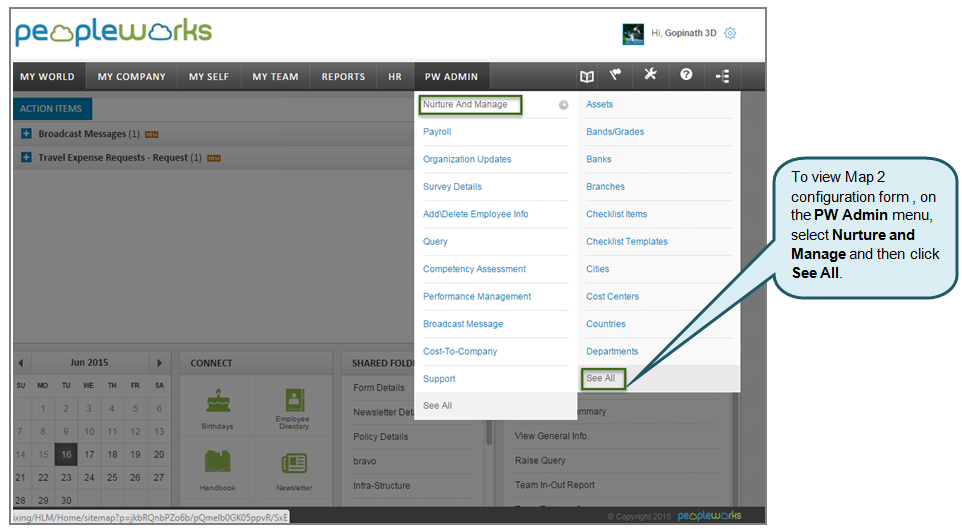The width and height of the screenshot is (962, 529).
Task: Click the shared folders scrollbar
Action: (x=489, y=433)
